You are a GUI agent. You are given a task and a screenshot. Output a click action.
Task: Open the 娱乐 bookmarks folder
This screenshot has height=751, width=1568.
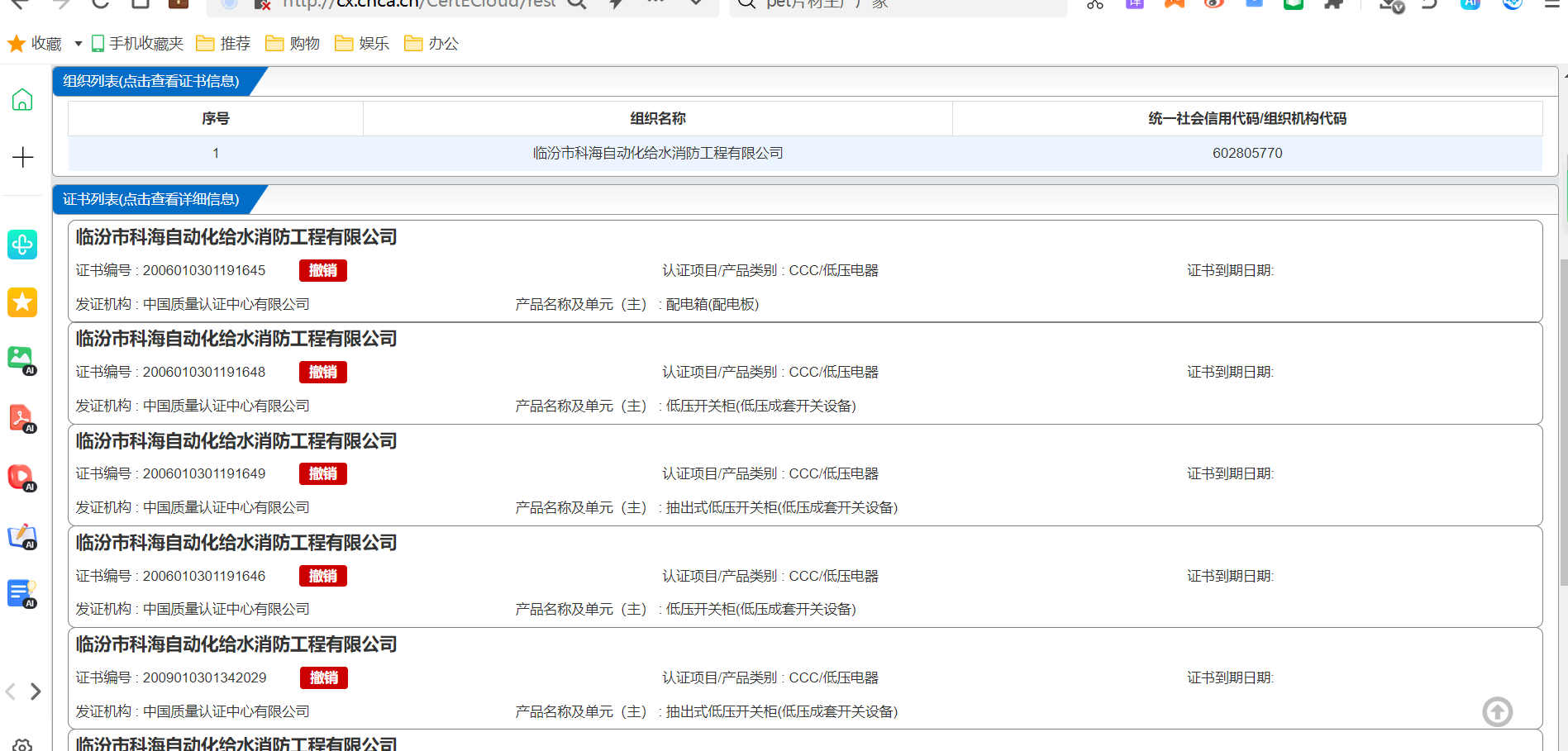tap(362, 44)
